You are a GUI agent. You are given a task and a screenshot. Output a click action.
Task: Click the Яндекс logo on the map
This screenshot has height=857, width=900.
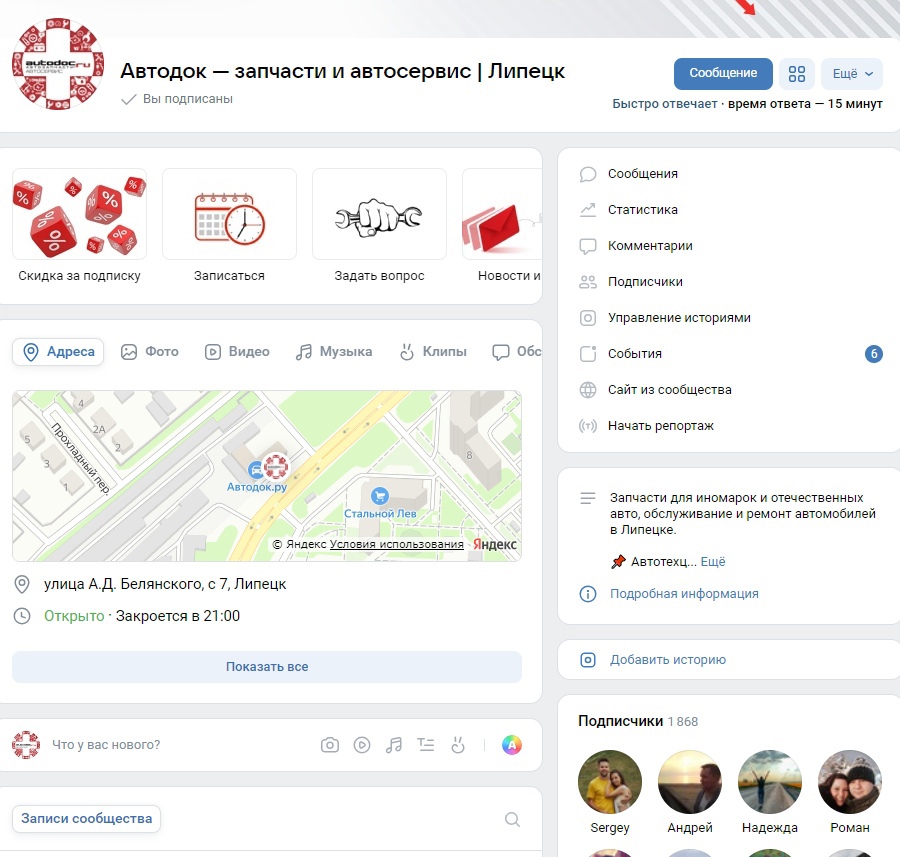pyautogui.click(x=494, y=544)
